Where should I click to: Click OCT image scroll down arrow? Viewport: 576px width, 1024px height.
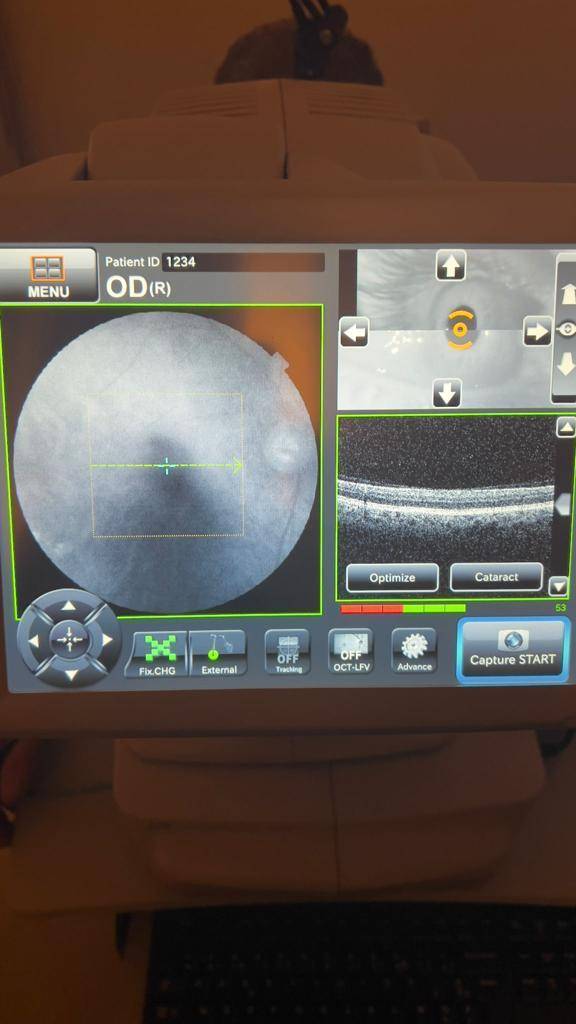coord(558,586)
